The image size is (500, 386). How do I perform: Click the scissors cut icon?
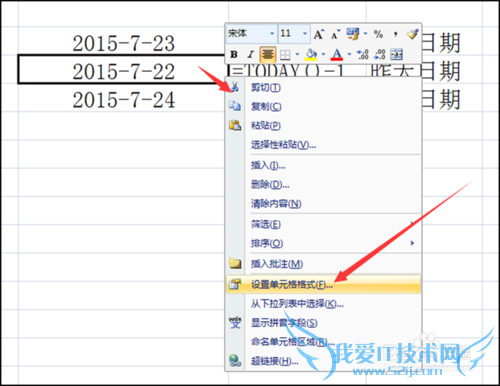click(235, 87)
